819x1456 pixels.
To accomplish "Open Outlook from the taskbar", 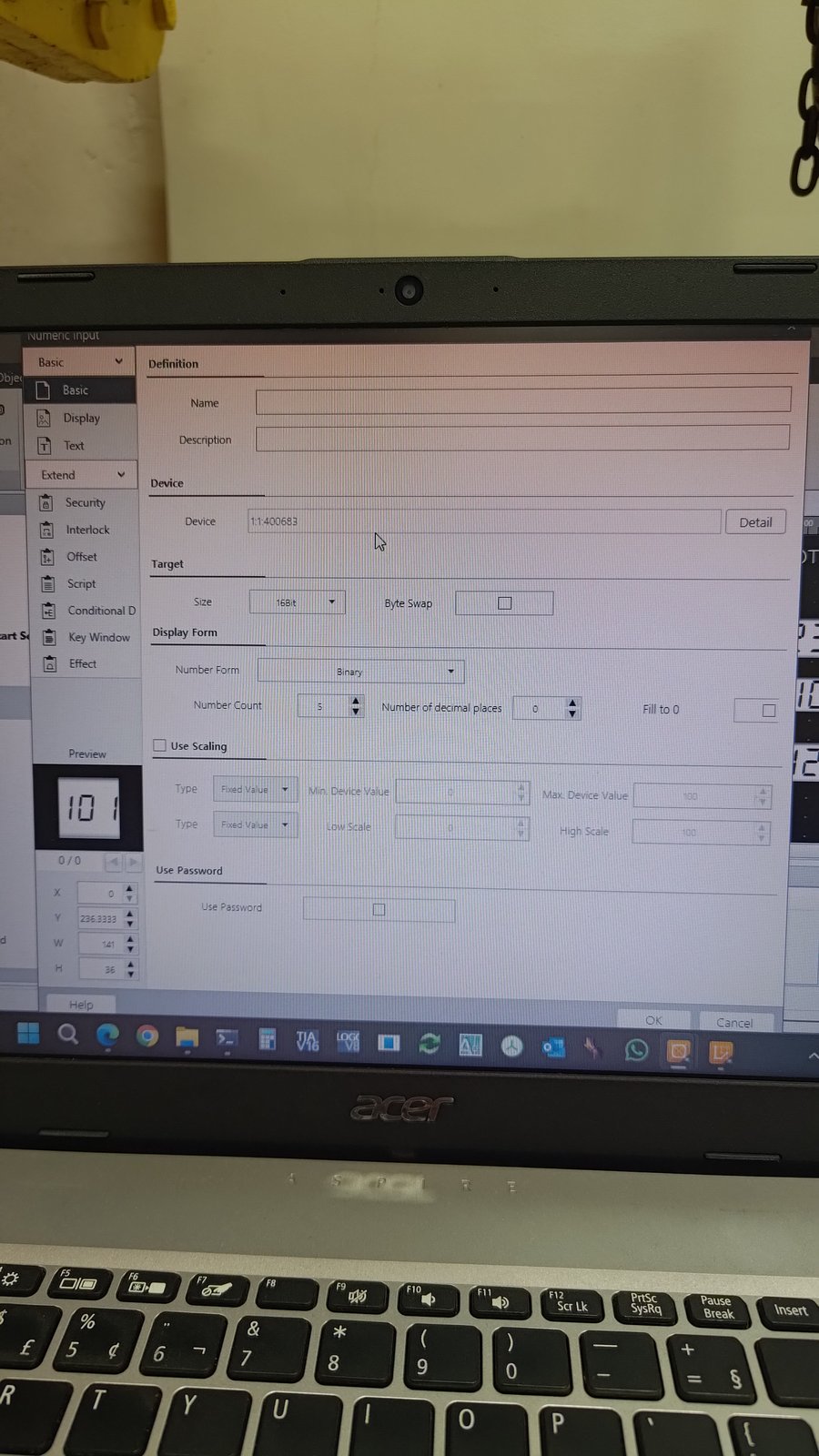I will 552,1047.
